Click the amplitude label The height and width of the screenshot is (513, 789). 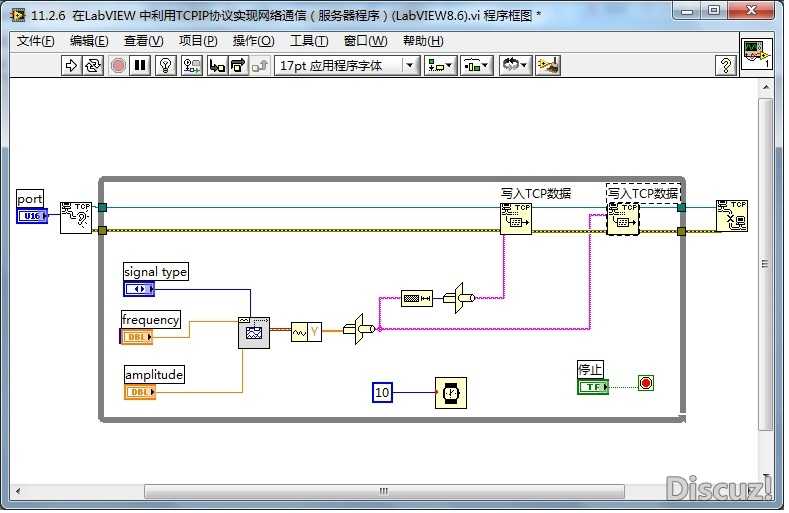(154, 375)
